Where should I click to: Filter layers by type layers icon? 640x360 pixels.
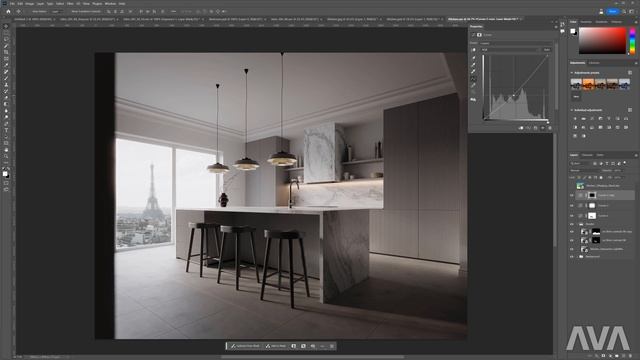(607, 164)
